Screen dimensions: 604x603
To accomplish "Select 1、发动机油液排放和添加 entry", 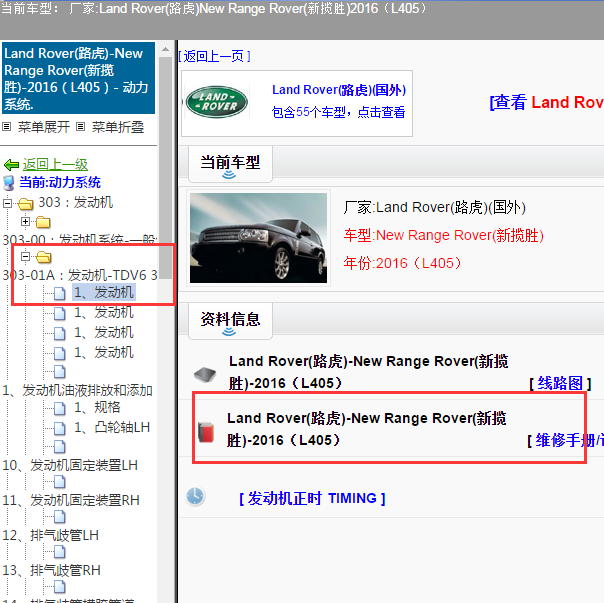I will coord(77,390).
